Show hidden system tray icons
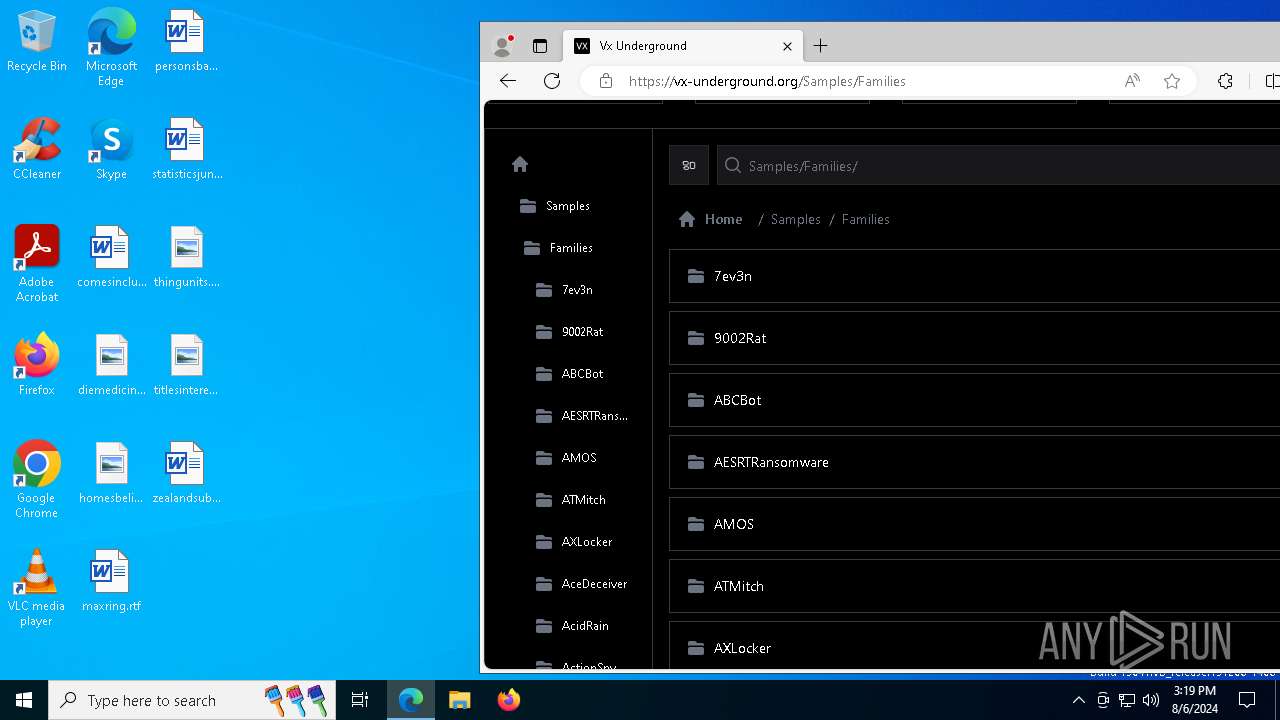This screenshot has height=720, width=1280. [x=1078, y=700]
